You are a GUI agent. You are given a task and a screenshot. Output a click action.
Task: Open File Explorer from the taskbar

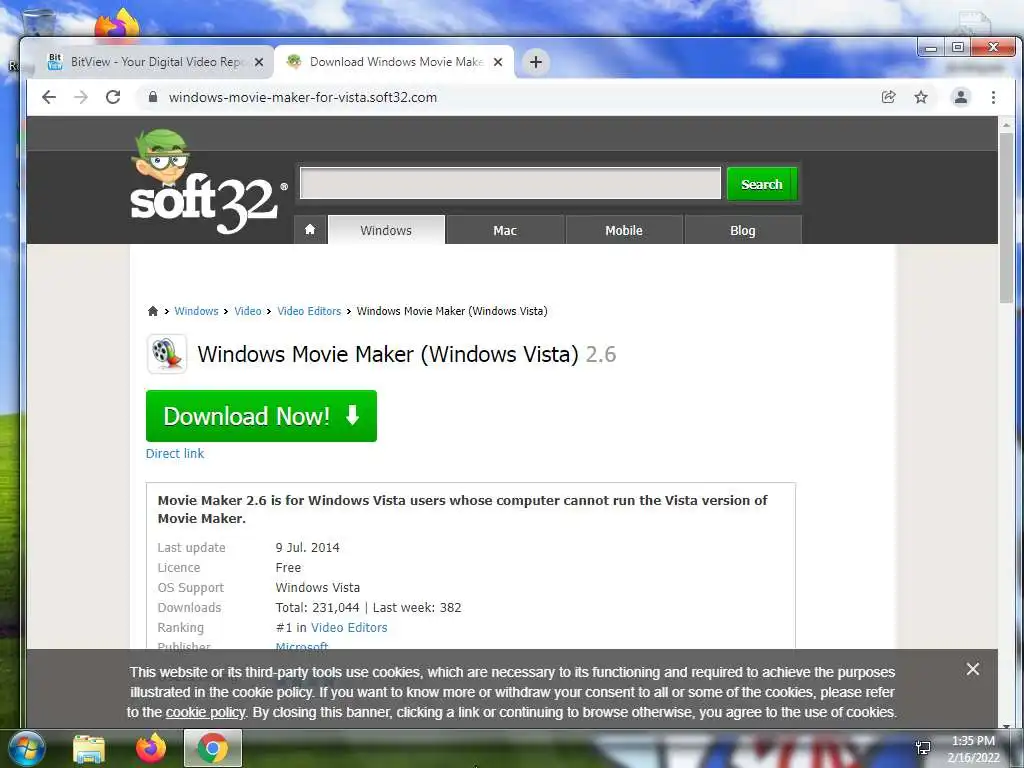(89, 748)
